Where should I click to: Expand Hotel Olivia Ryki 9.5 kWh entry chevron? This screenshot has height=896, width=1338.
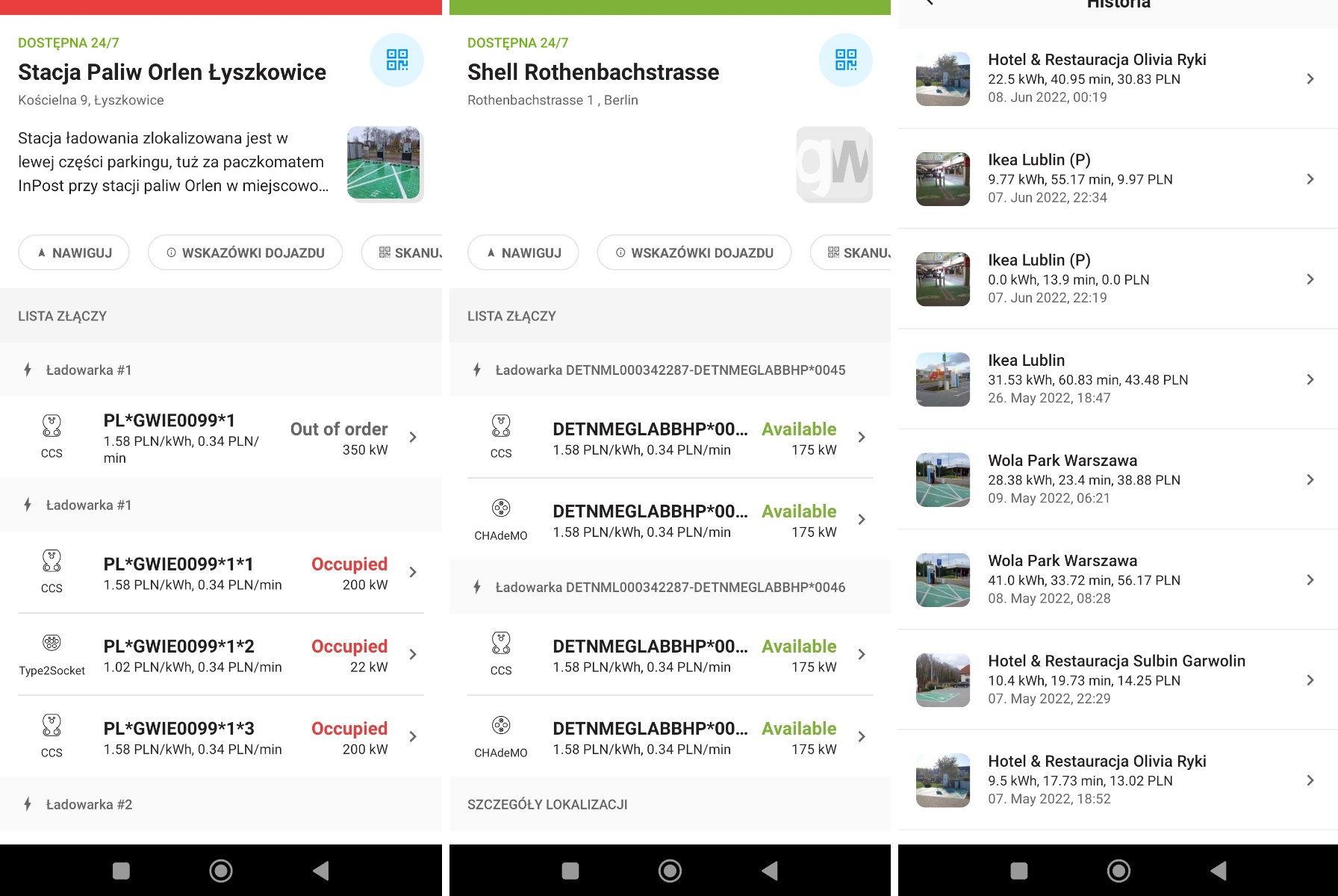tap(1310, 780)
